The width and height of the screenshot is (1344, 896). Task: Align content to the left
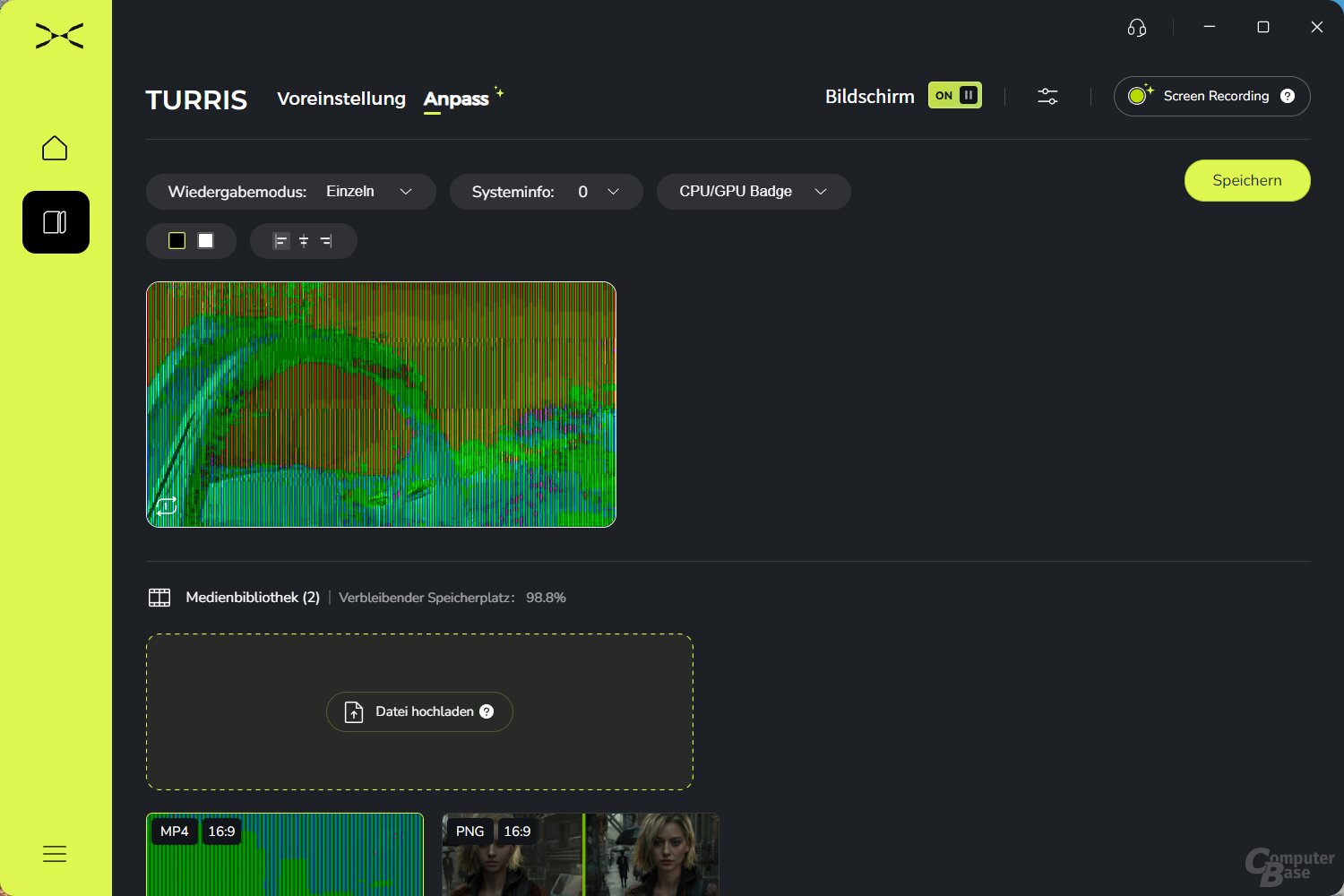click(x=280, y=241)
